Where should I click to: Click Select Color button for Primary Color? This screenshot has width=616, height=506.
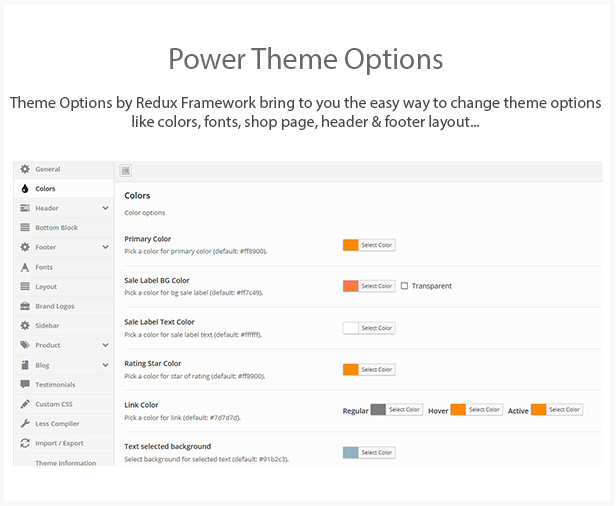point(377,245)
